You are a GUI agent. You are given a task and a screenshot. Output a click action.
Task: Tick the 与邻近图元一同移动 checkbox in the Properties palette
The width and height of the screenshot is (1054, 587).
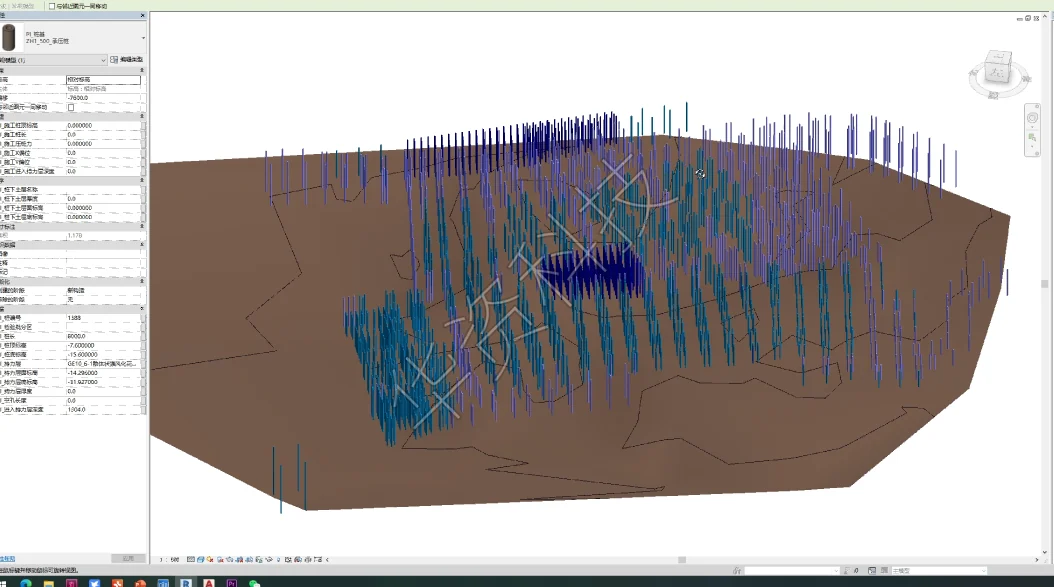pyautogui.click(x=71, y=107)
